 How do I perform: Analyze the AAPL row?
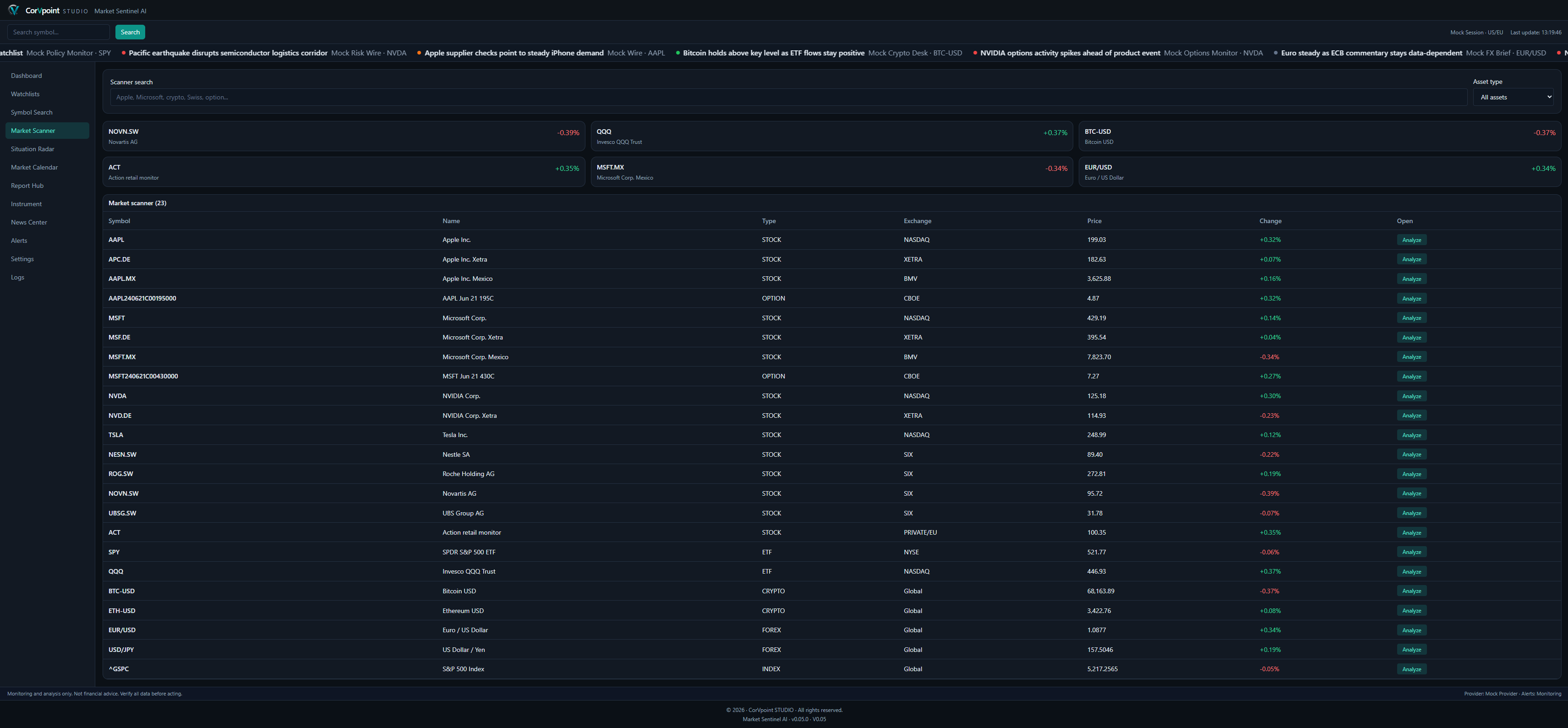1411,240
